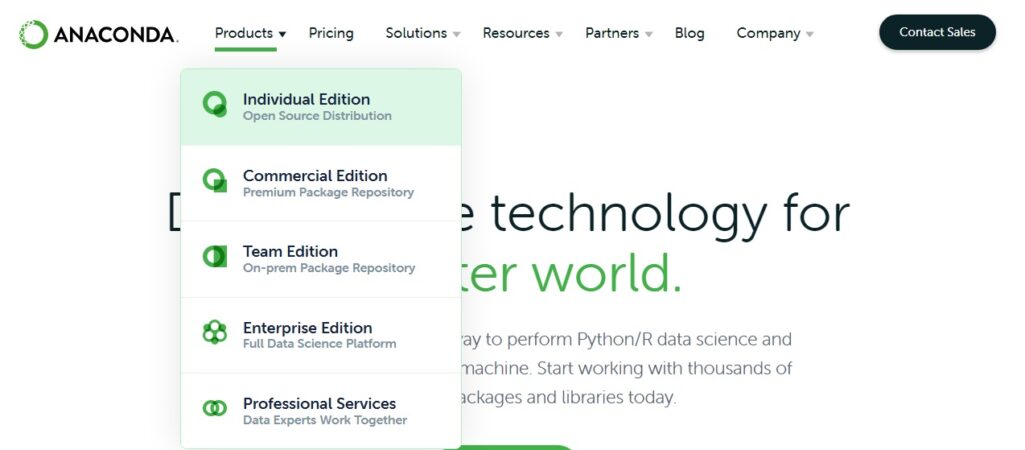Click the 'On-prem Package Repository' subtitle
Screen dimensions: 1025x450
click(x=329, y=268)
